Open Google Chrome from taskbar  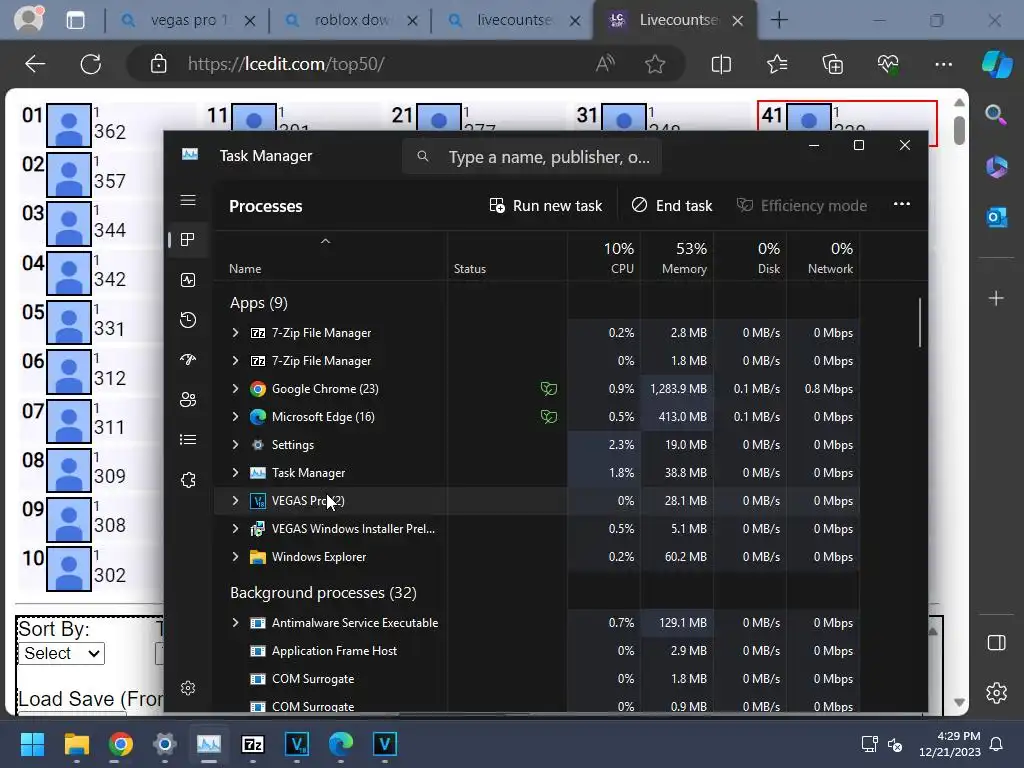[x=121, y=744]
